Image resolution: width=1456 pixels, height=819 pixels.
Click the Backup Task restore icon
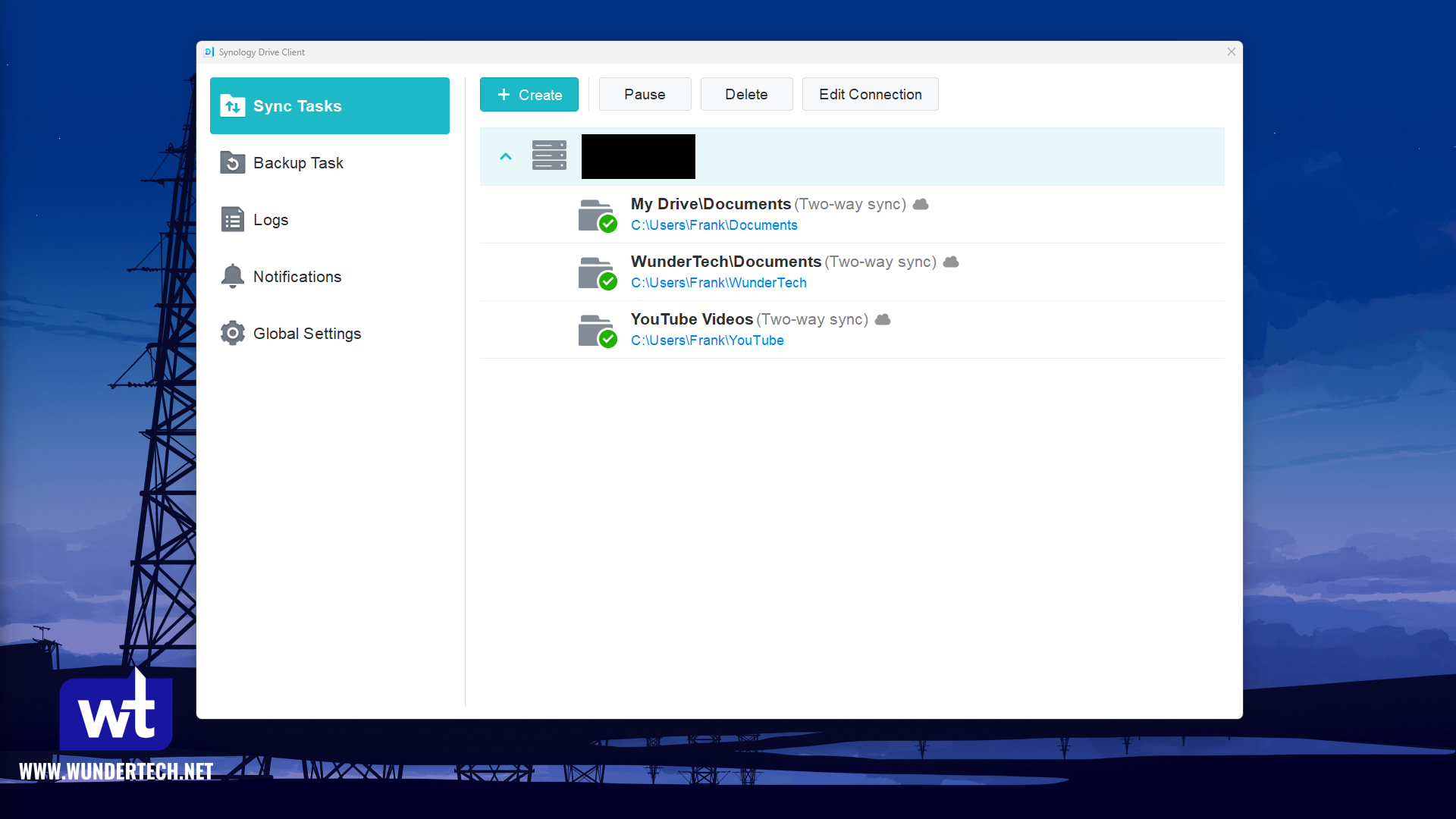232,162
